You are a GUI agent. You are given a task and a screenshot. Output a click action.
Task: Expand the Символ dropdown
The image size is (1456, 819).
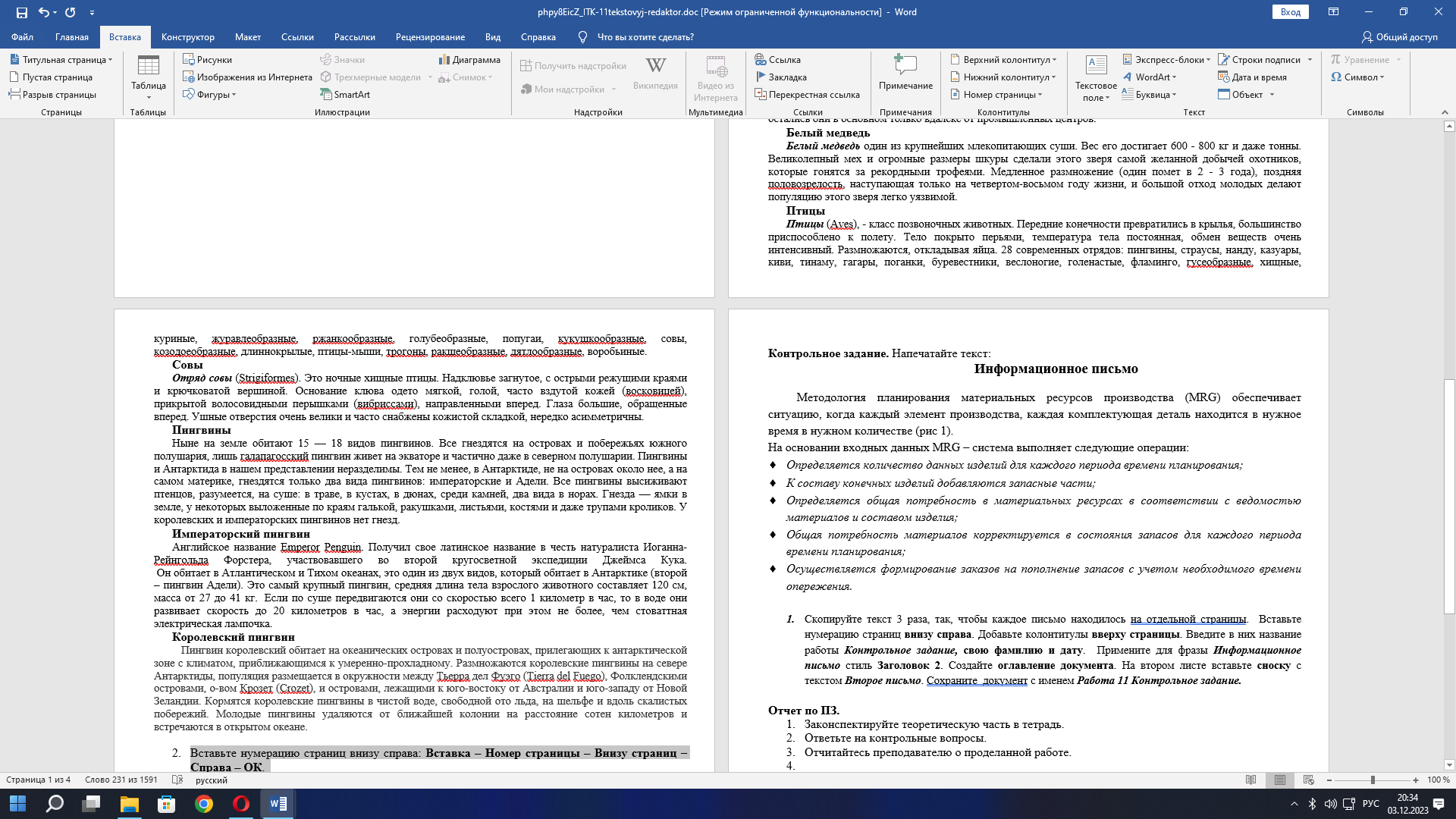[x=1357, y=77]
